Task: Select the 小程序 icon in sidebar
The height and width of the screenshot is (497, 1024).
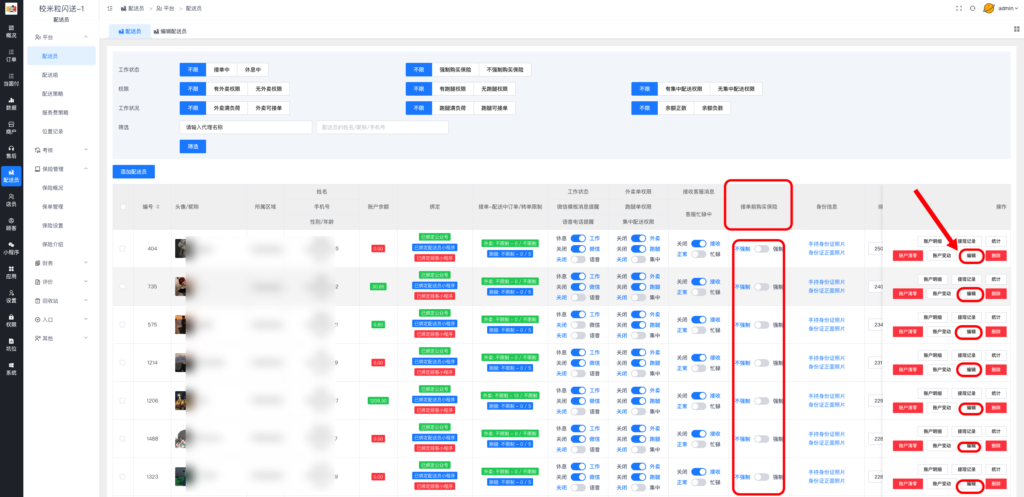Action: [x=11, y=249]
